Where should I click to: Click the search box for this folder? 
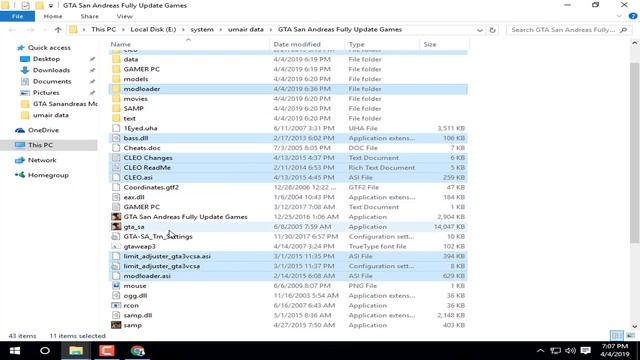pos(569,30)
